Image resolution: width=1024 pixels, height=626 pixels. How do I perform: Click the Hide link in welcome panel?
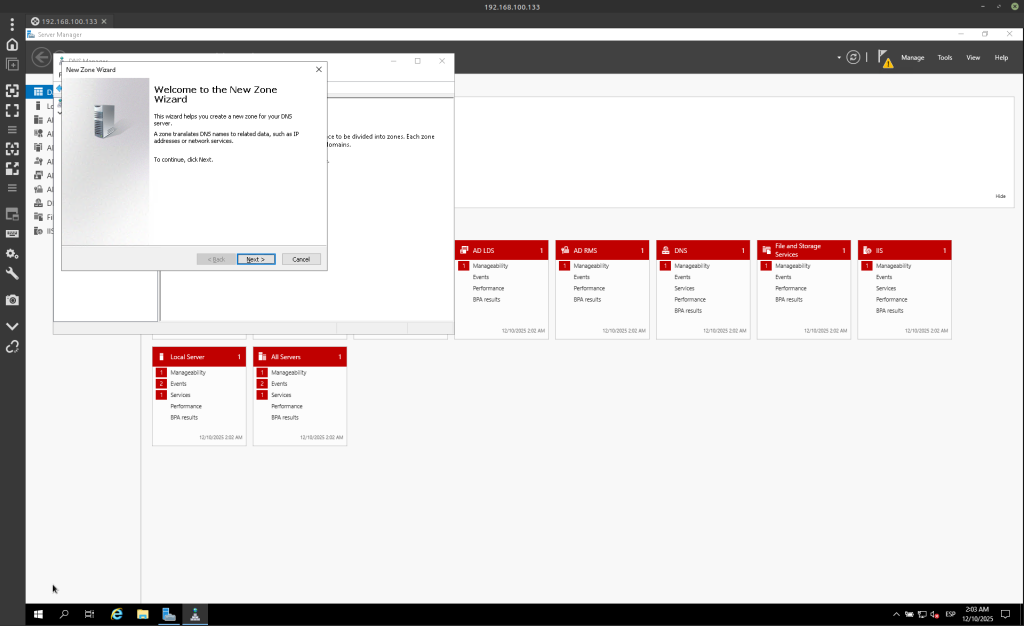pos(1000,196)
